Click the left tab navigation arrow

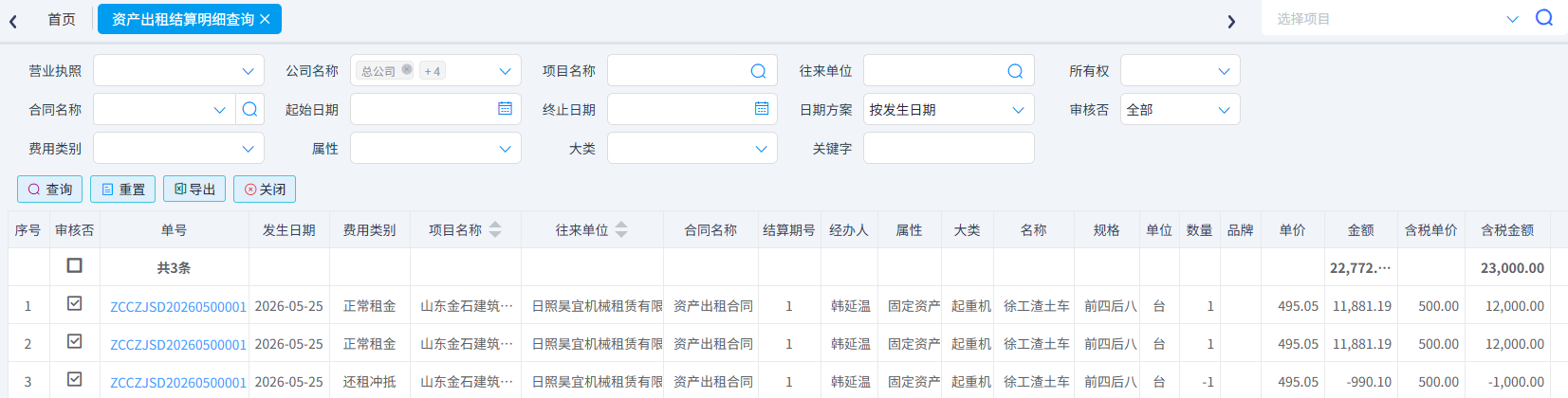click(13, 21)
